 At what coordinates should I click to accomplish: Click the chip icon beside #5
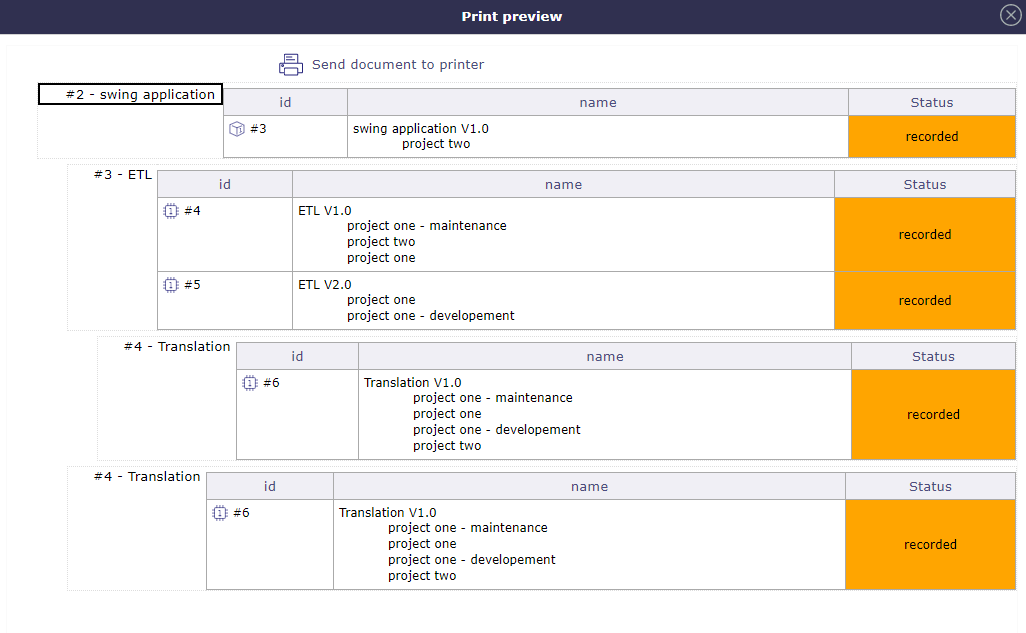pyautogui.click(x=171, y=285)
